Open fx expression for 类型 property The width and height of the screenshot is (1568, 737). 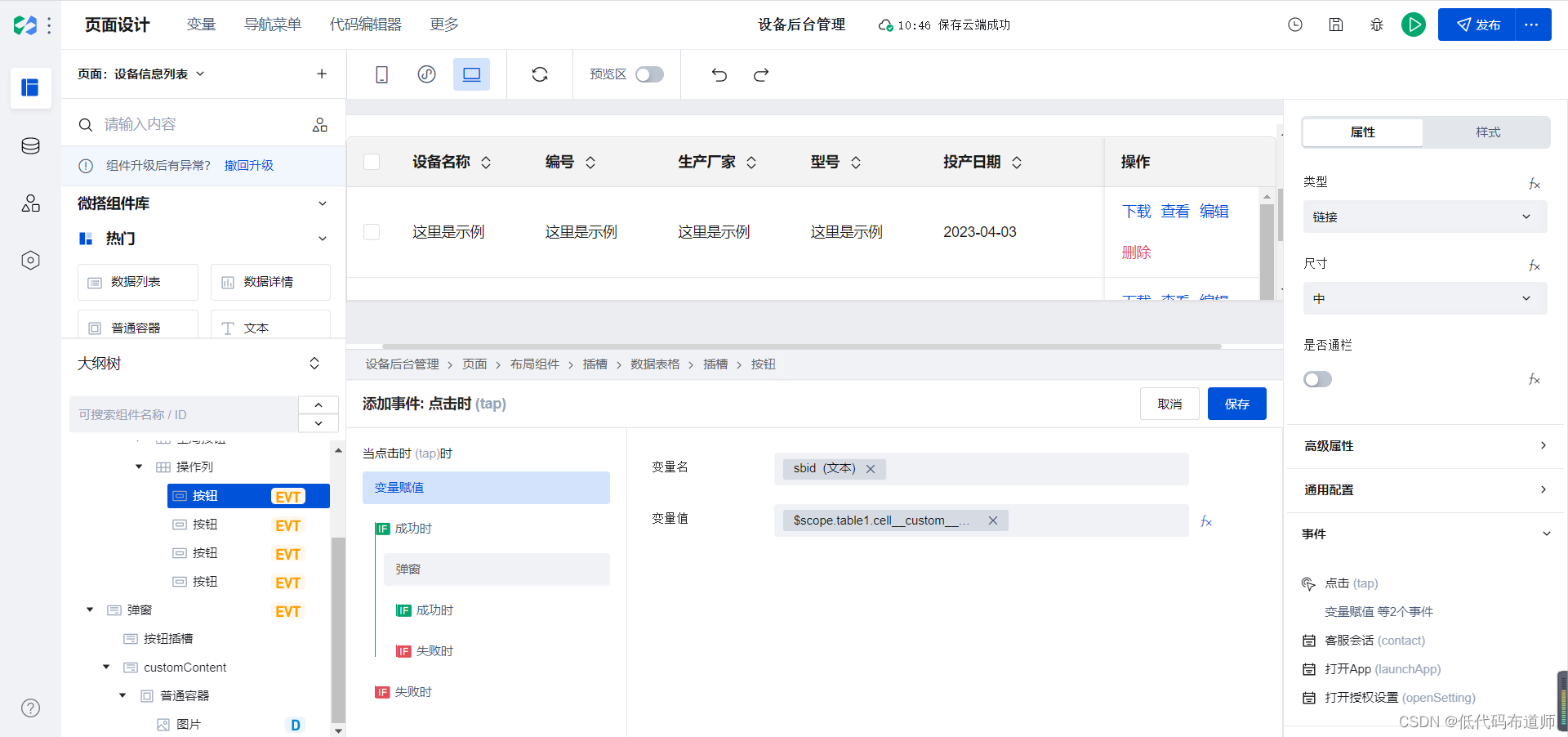tap(1535, 184)
